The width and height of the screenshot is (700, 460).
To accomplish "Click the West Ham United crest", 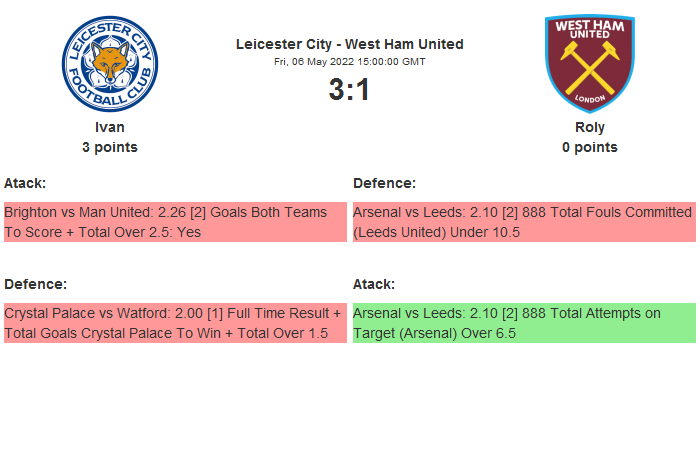I will (x=589, y=63).
